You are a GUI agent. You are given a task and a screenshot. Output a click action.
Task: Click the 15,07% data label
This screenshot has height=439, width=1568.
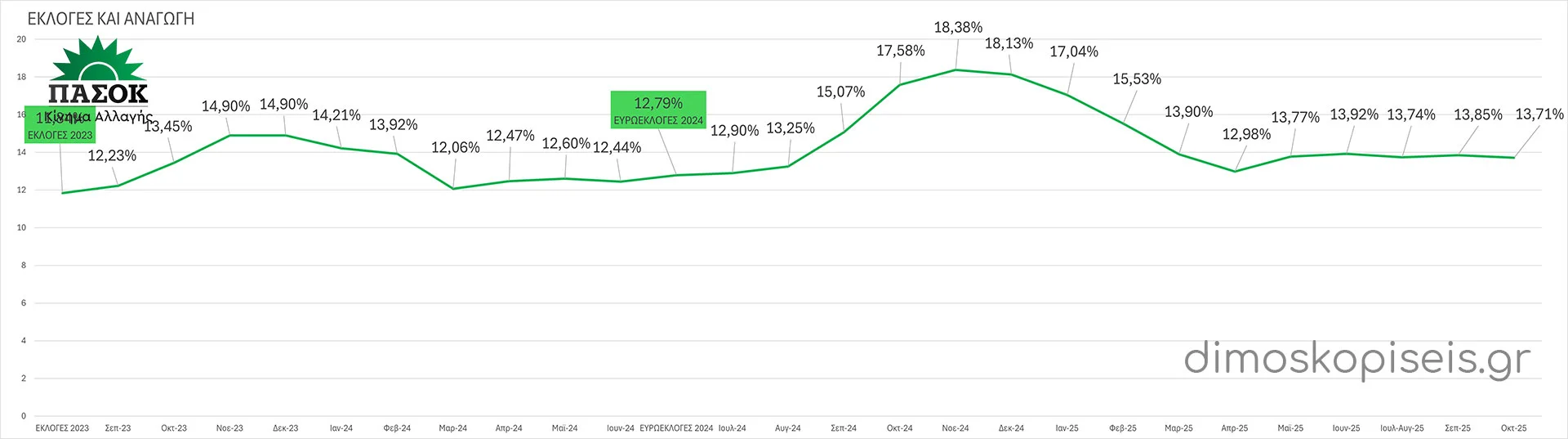840,92
